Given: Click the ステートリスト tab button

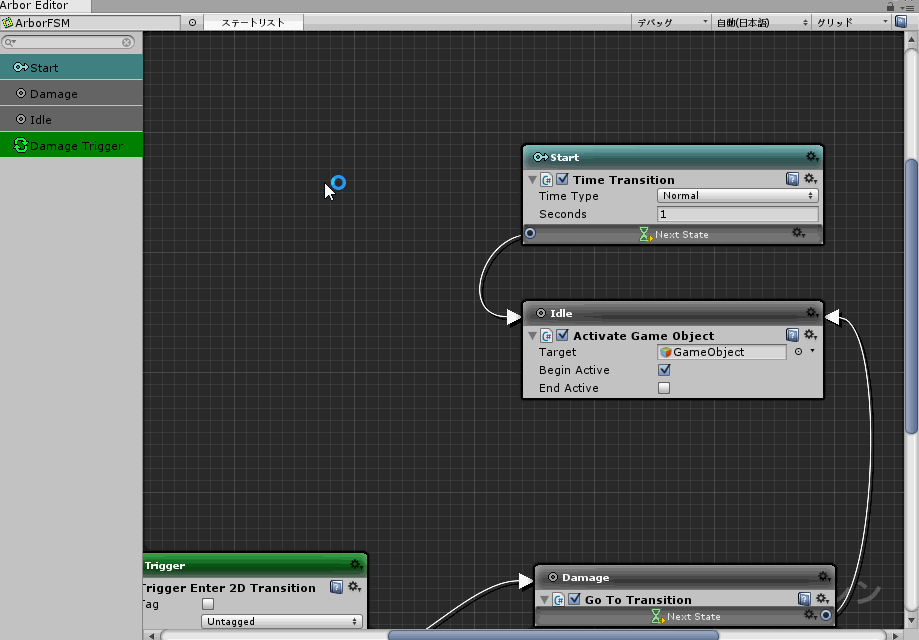Looking at the screenshot, I should point(252,22).
